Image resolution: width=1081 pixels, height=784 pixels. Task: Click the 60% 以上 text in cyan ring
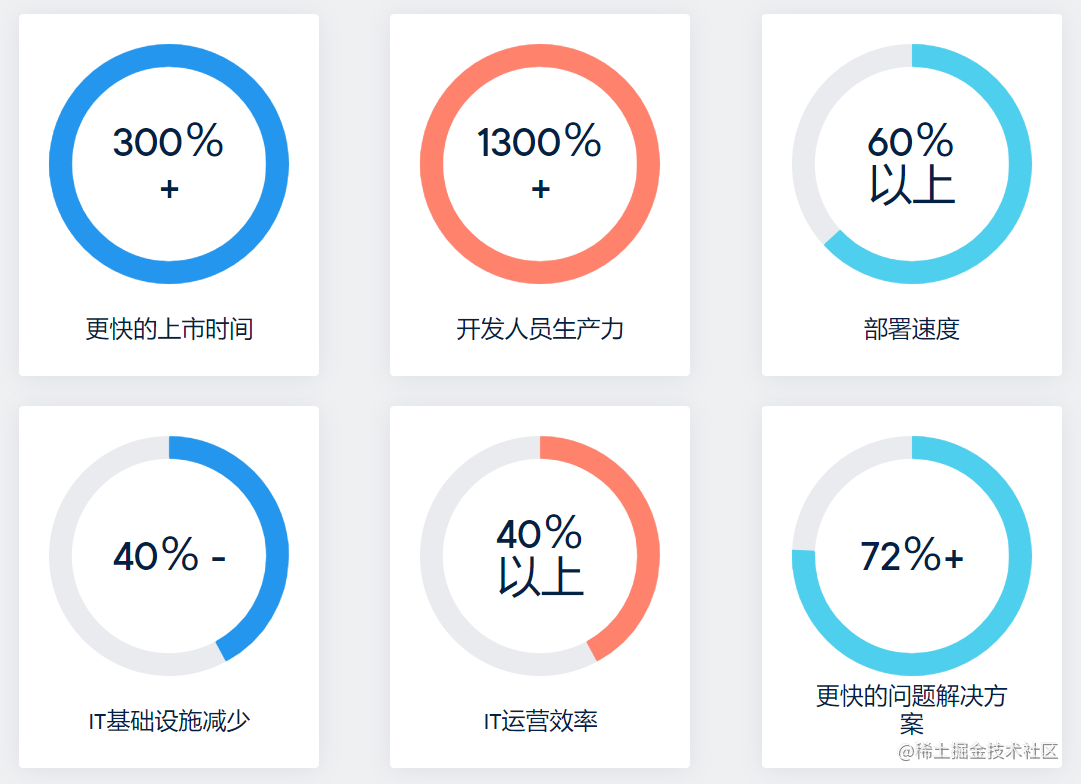tap(911, 163)
